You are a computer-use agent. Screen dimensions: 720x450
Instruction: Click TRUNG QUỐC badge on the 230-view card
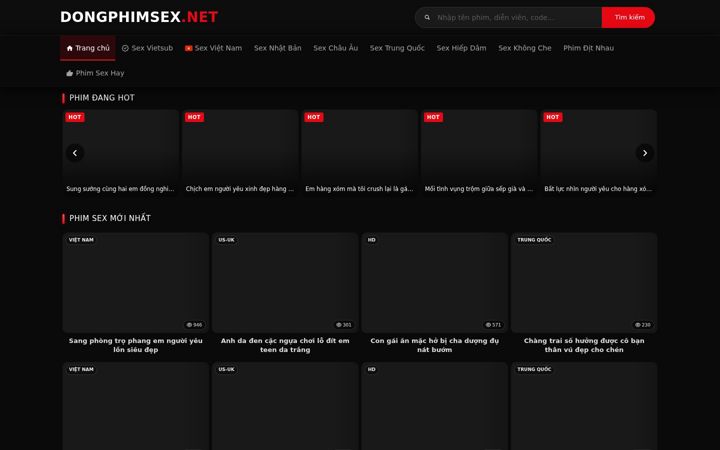pyautogui.click(x=534, y=240)
